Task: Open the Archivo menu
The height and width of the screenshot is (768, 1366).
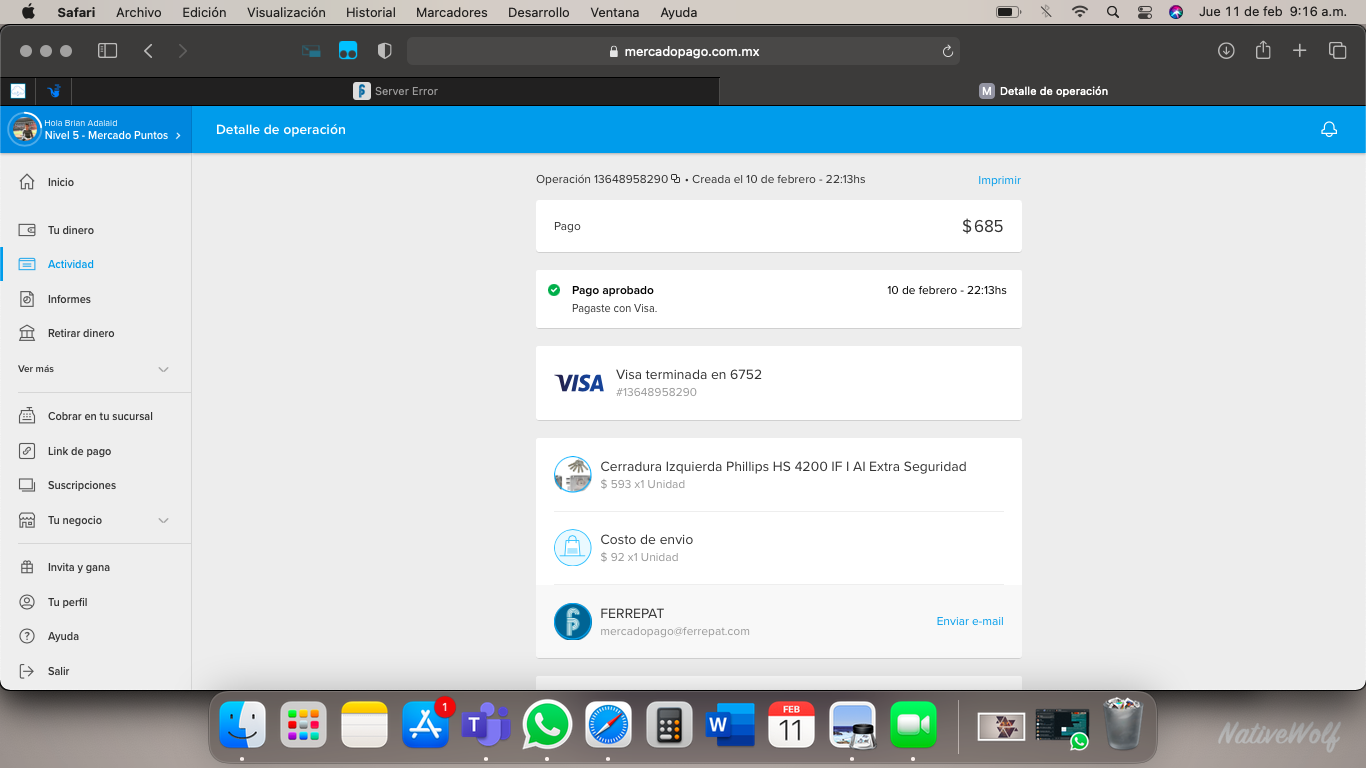Action: coord(139,12)
